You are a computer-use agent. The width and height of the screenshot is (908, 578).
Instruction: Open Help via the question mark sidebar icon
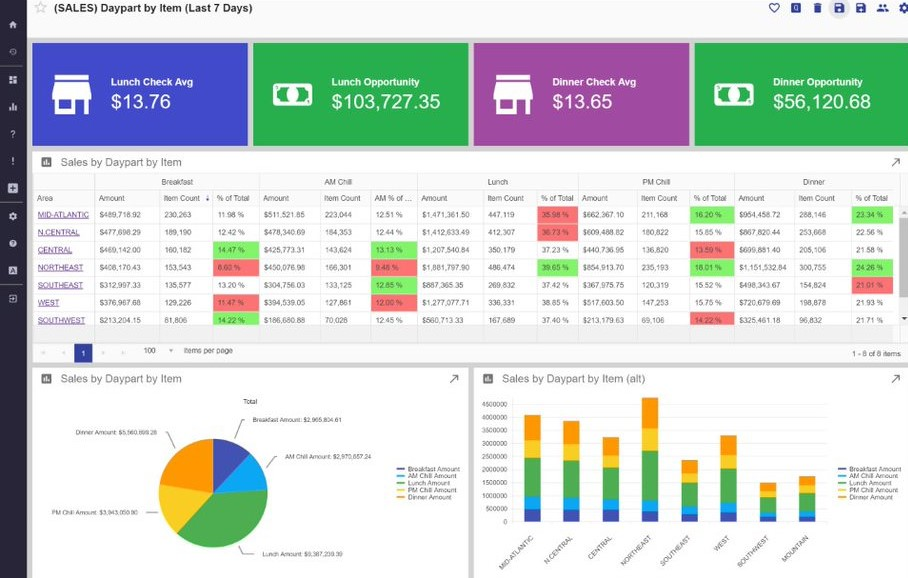(x=14, y=131)
